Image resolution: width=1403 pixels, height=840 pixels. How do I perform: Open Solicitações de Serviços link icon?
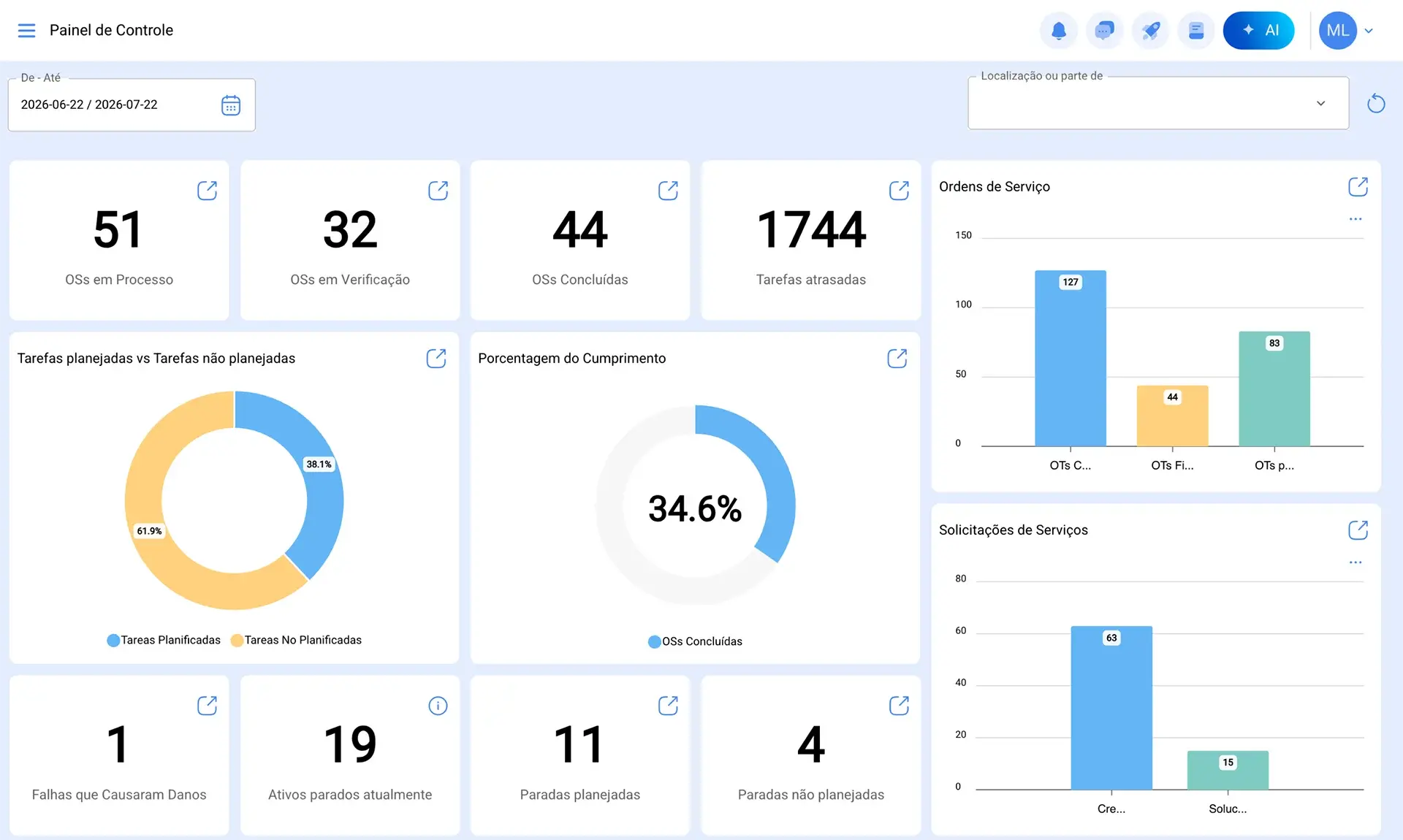click(1358, 530)
